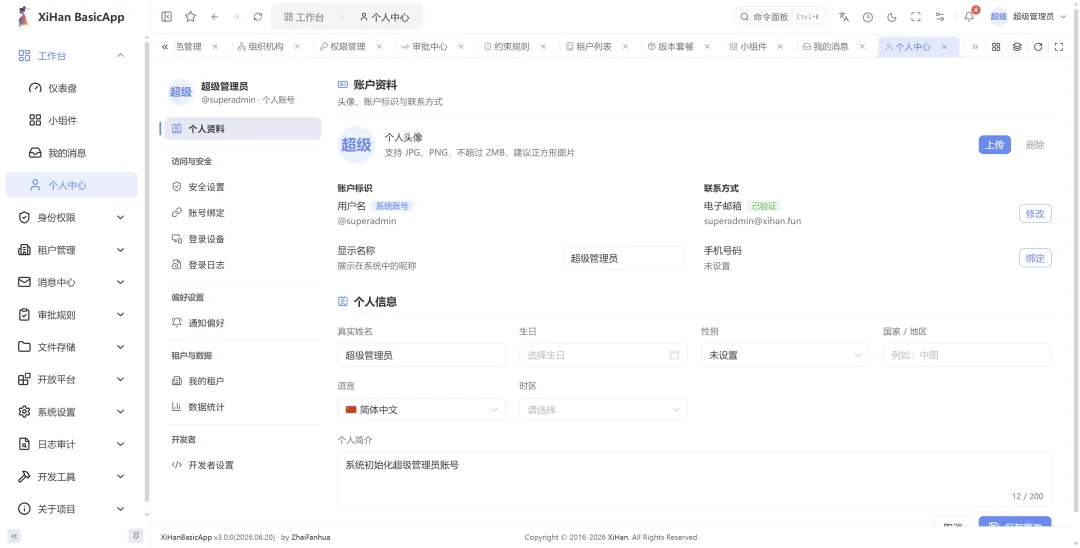Viewport: 1080px width, 548px height.
Task: Switch to the 约束规则 tab
Action: (x=513, y=47)
